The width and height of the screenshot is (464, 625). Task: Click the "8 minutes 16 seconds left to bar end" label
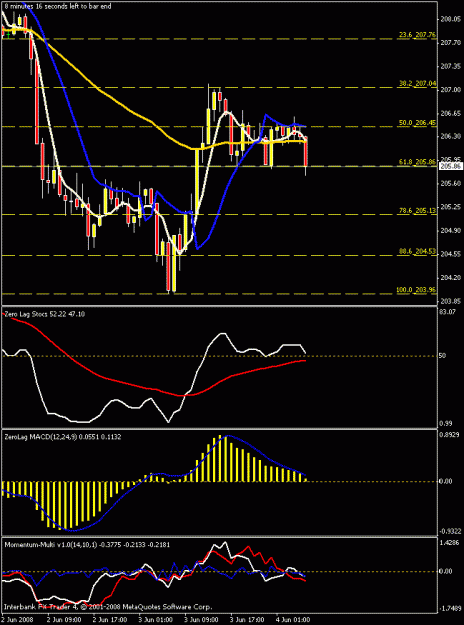coord(58,6)
